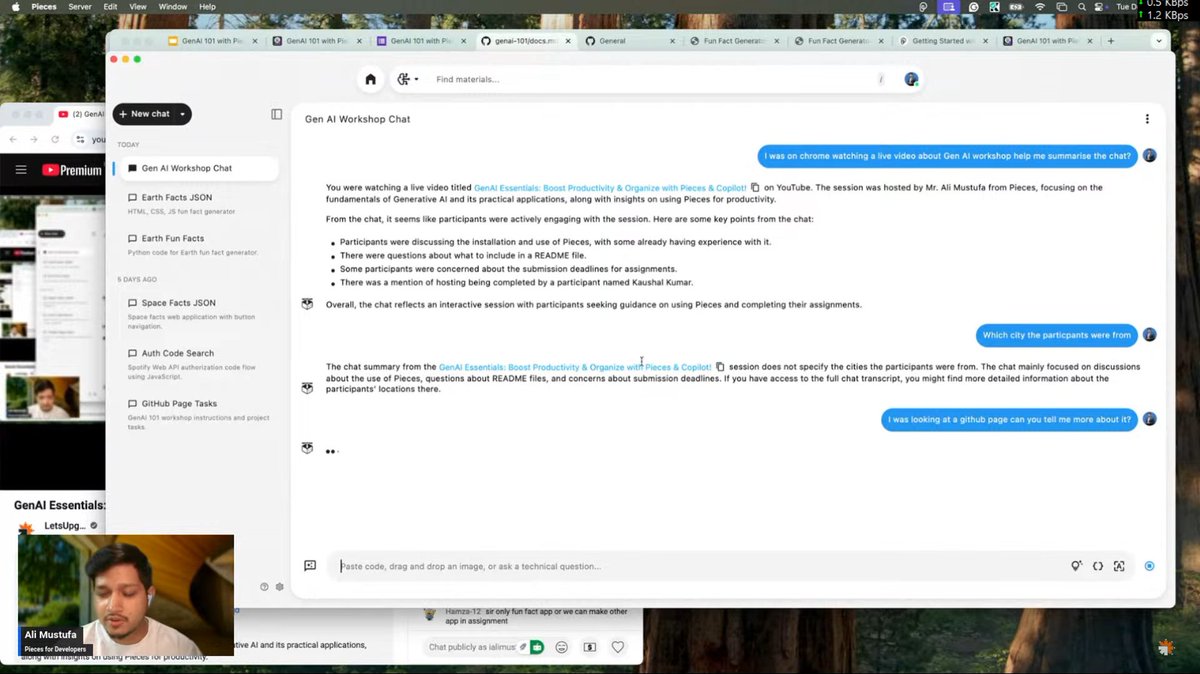Click the user avatar beside the city question

point(1149,335)
